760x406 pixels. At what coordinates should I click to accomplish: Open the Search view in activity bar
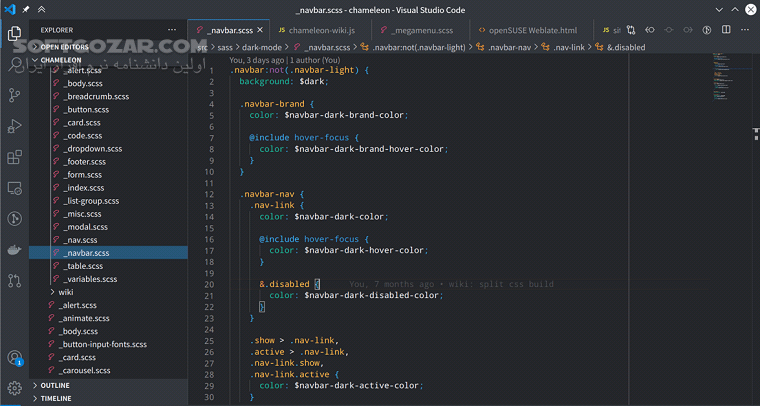point(15,64)
